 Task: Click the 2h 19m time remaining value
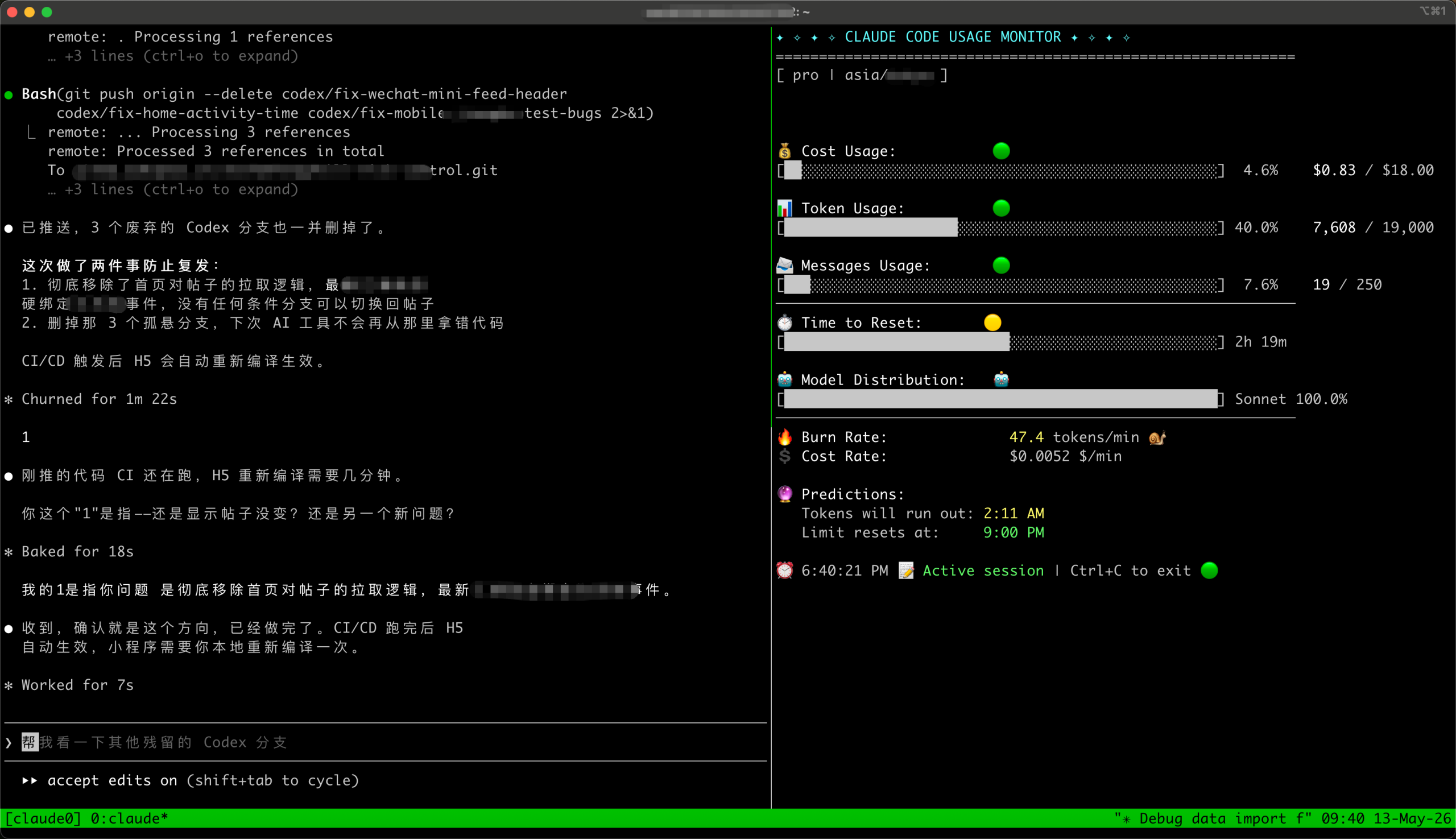tap(1261, 342)
